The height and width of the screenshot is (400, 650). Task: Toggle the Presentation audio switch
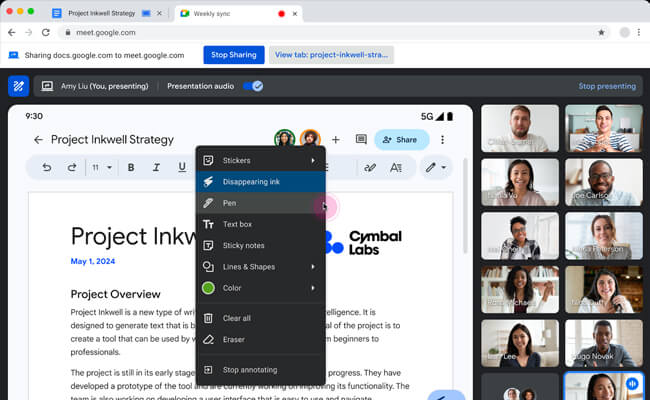(x=253, y=86)
